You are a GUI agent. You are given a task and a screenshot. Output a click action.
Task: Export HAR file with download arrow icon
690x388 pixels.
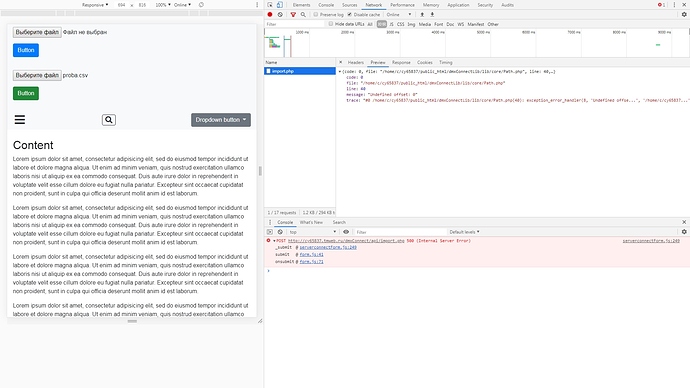pos(432,15)
